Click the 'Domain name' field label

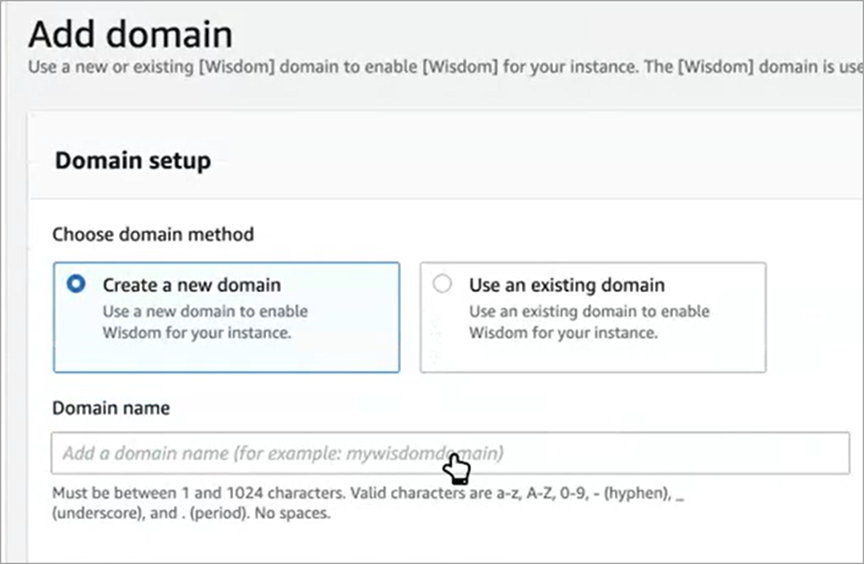110,408
